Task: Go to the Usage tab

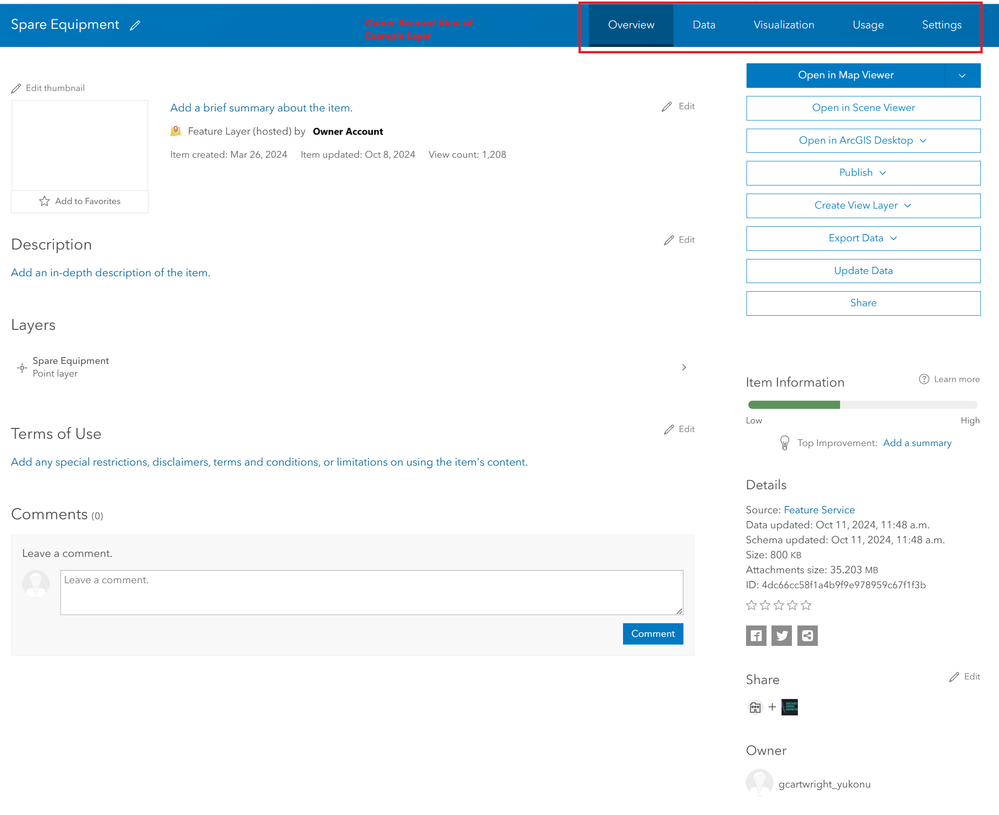Action: pyautogui.click(x=868, y=25)
